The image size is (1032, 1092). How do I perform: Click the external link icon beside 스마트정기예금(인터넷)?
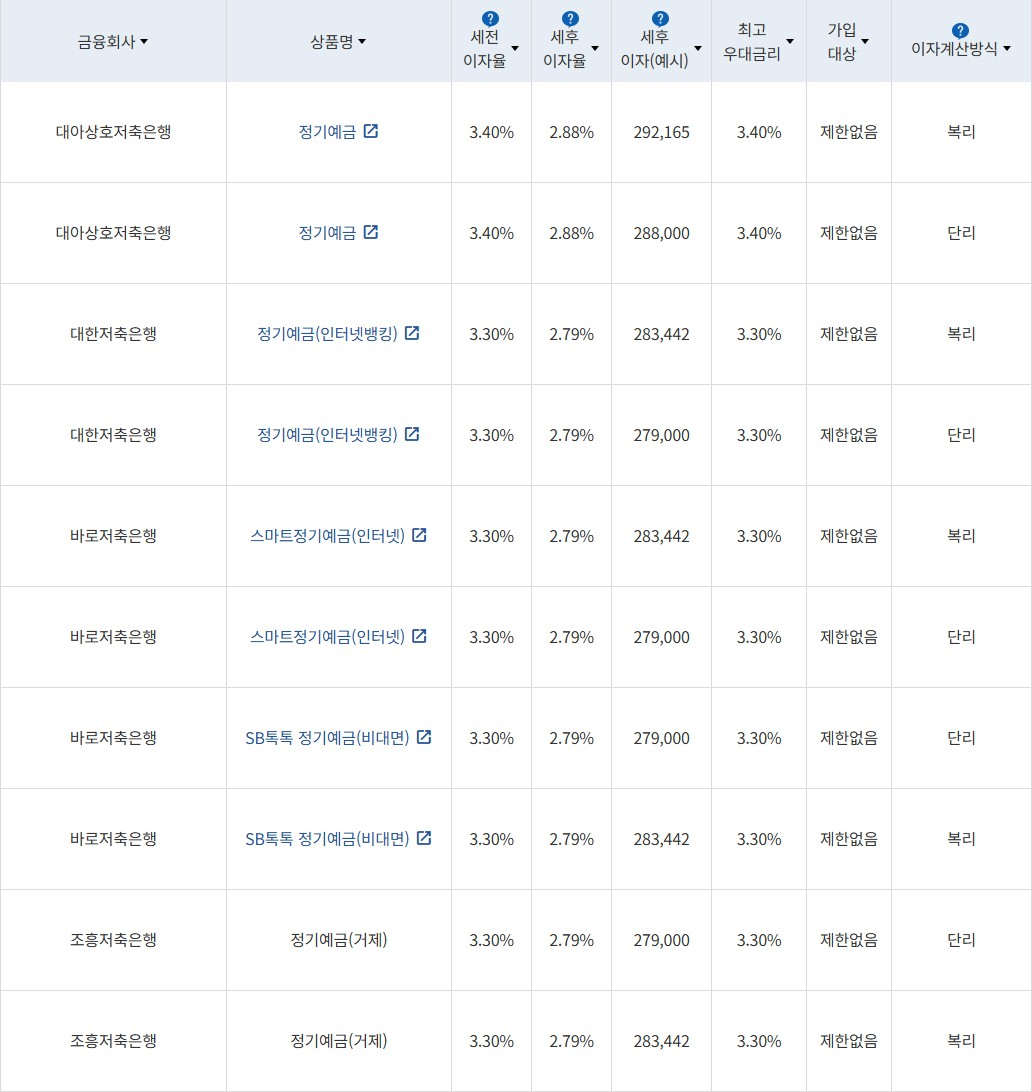(419, 535)
